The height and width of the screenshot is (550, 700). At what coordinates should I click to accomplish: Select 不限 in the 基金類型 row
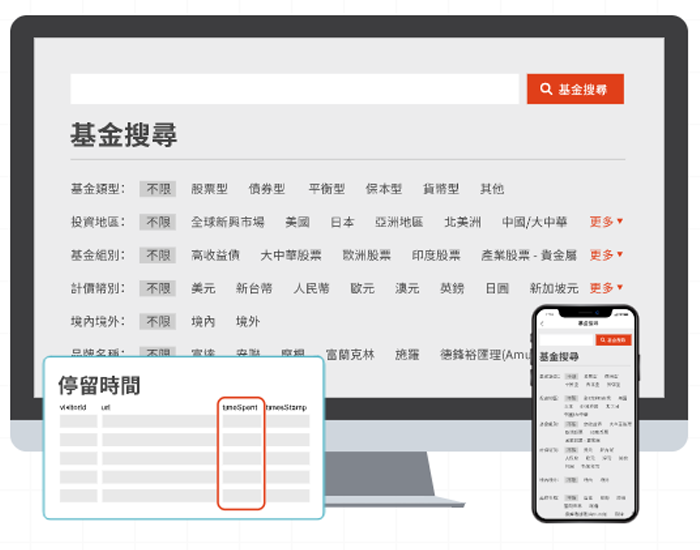157,188
